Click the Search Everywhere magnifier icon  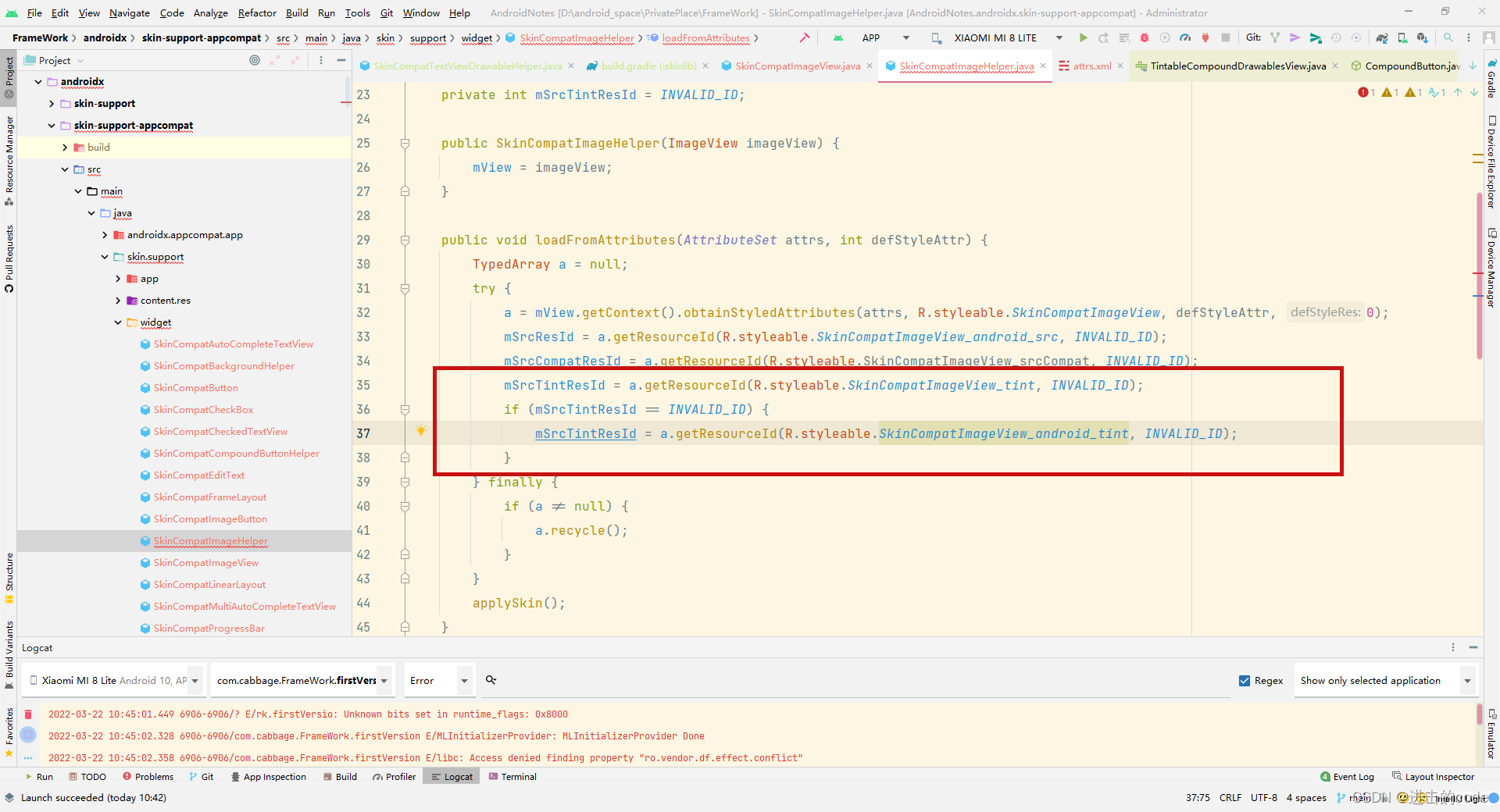click(x=1448, y=37)
